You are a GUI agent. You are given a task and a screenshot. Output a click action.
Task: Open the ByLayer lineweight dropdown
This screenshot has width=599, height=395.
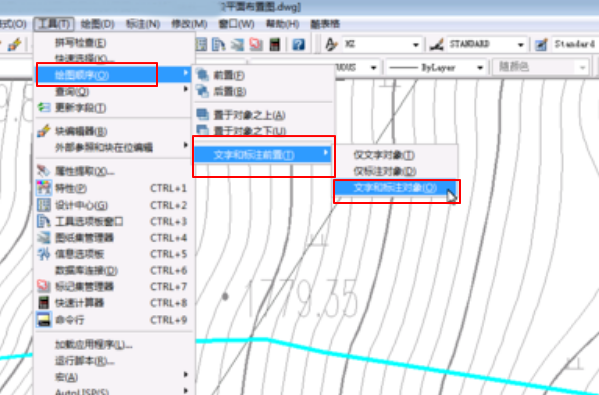pyautogui.click(x=480, y=68)
